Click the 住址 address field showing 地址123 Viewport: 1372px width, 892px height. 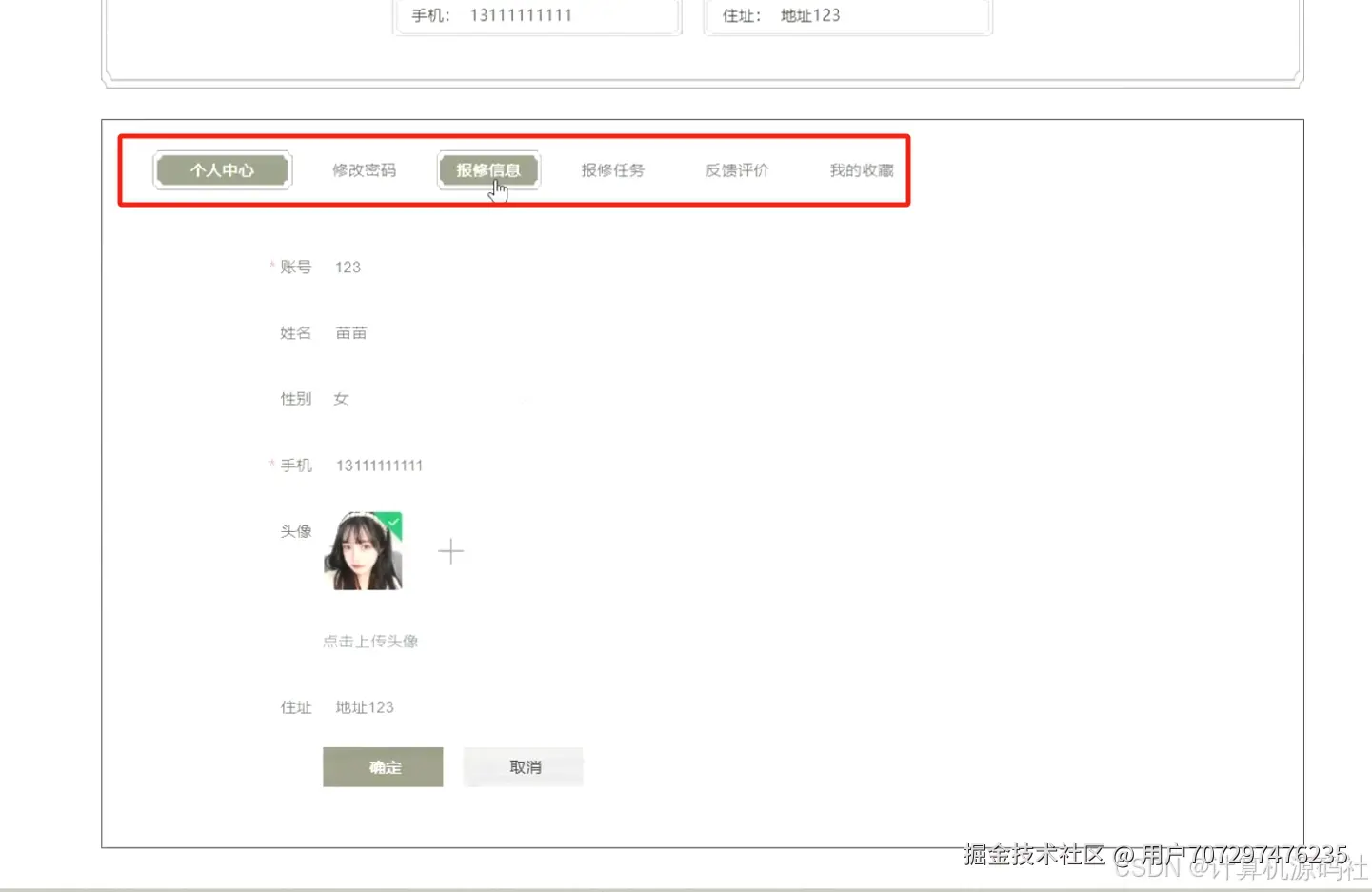coord(363,706)
